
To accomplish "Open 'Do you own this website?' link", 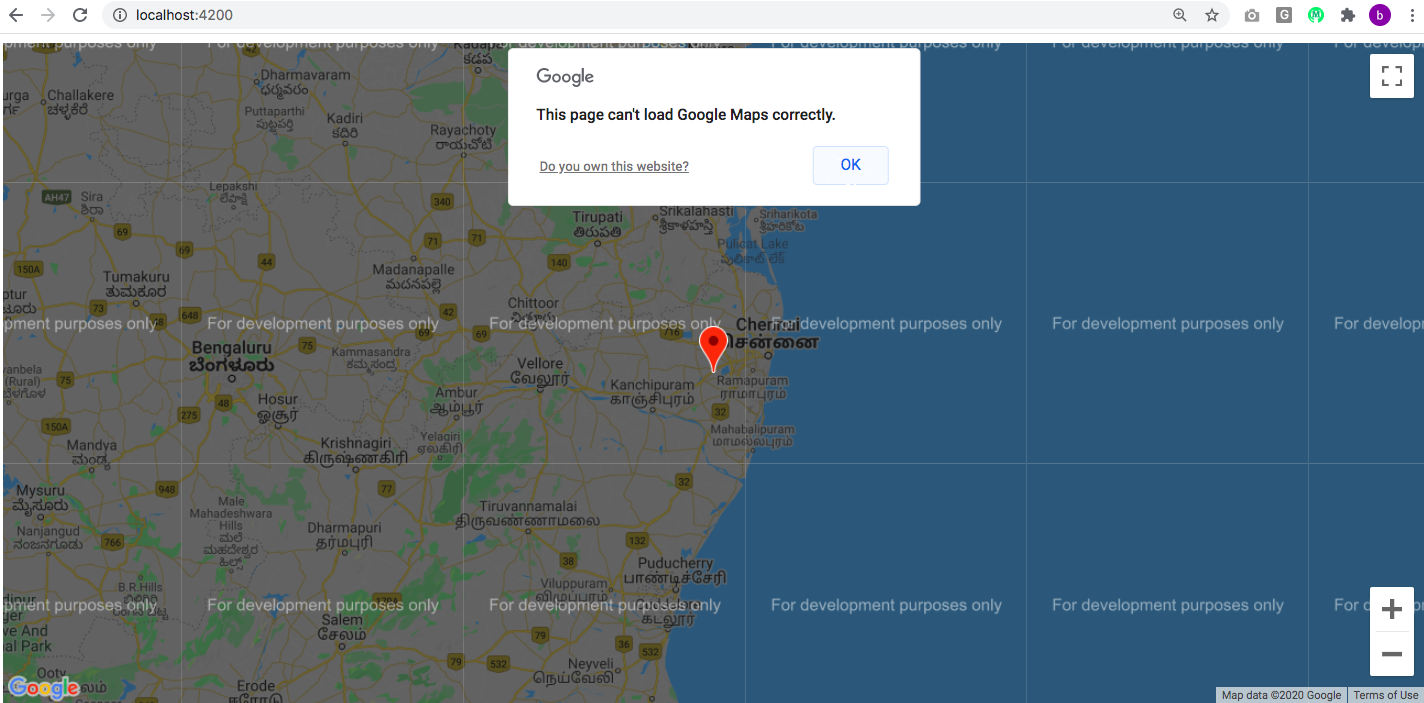I will [x=614, y=166].
